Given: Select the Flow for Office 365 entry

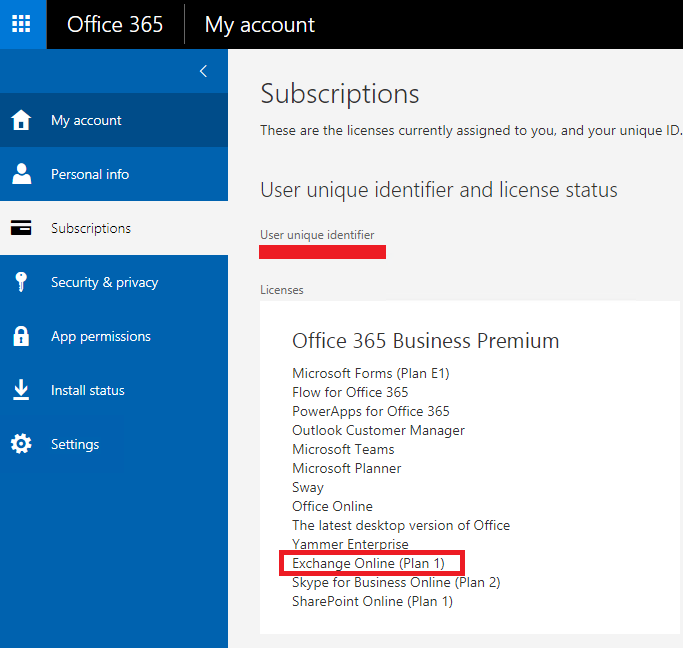Looking at the screenshot, I should click(x=350, y=392).
